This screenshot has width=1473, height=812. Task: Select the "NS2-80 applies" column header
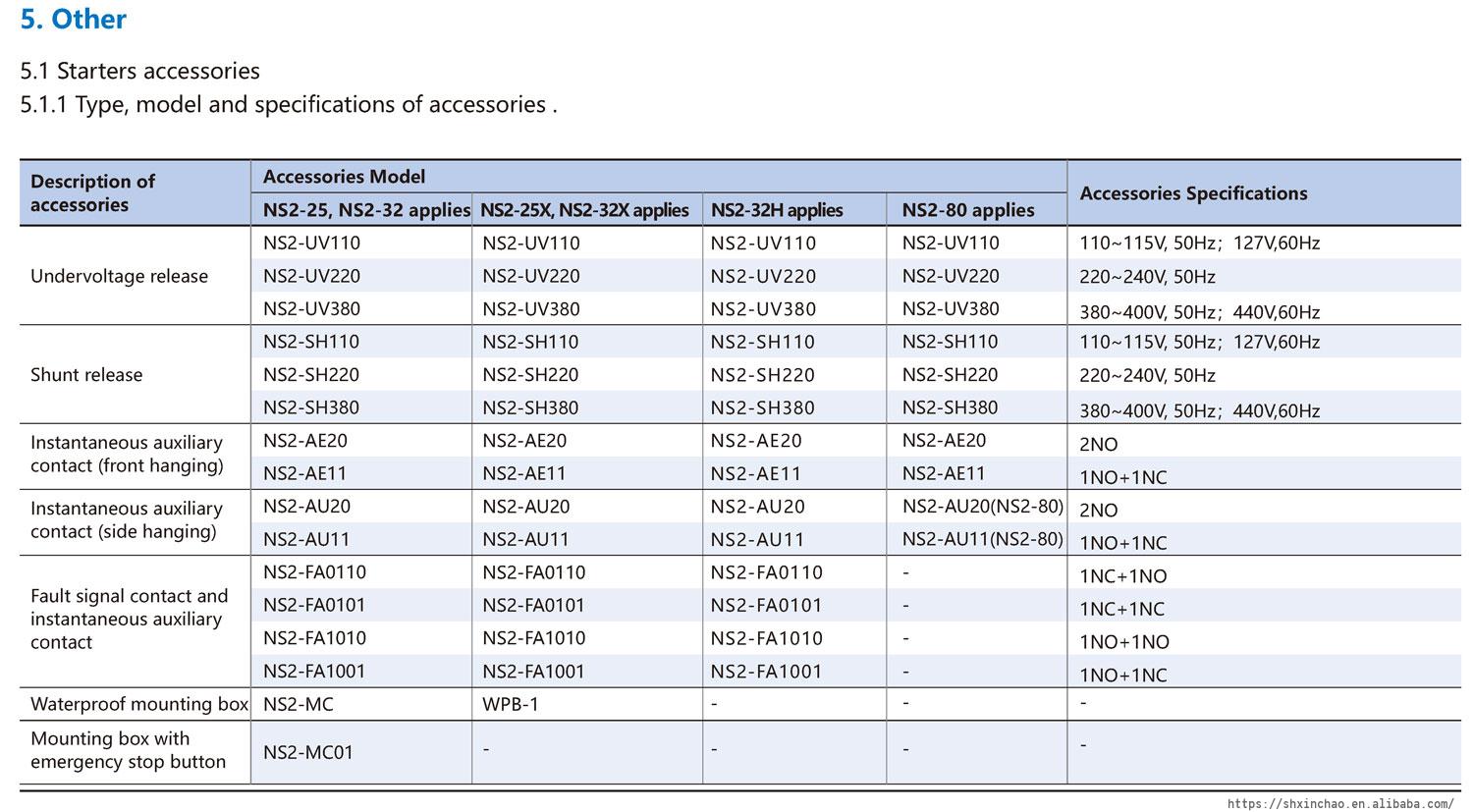click(x=968, y=210)
